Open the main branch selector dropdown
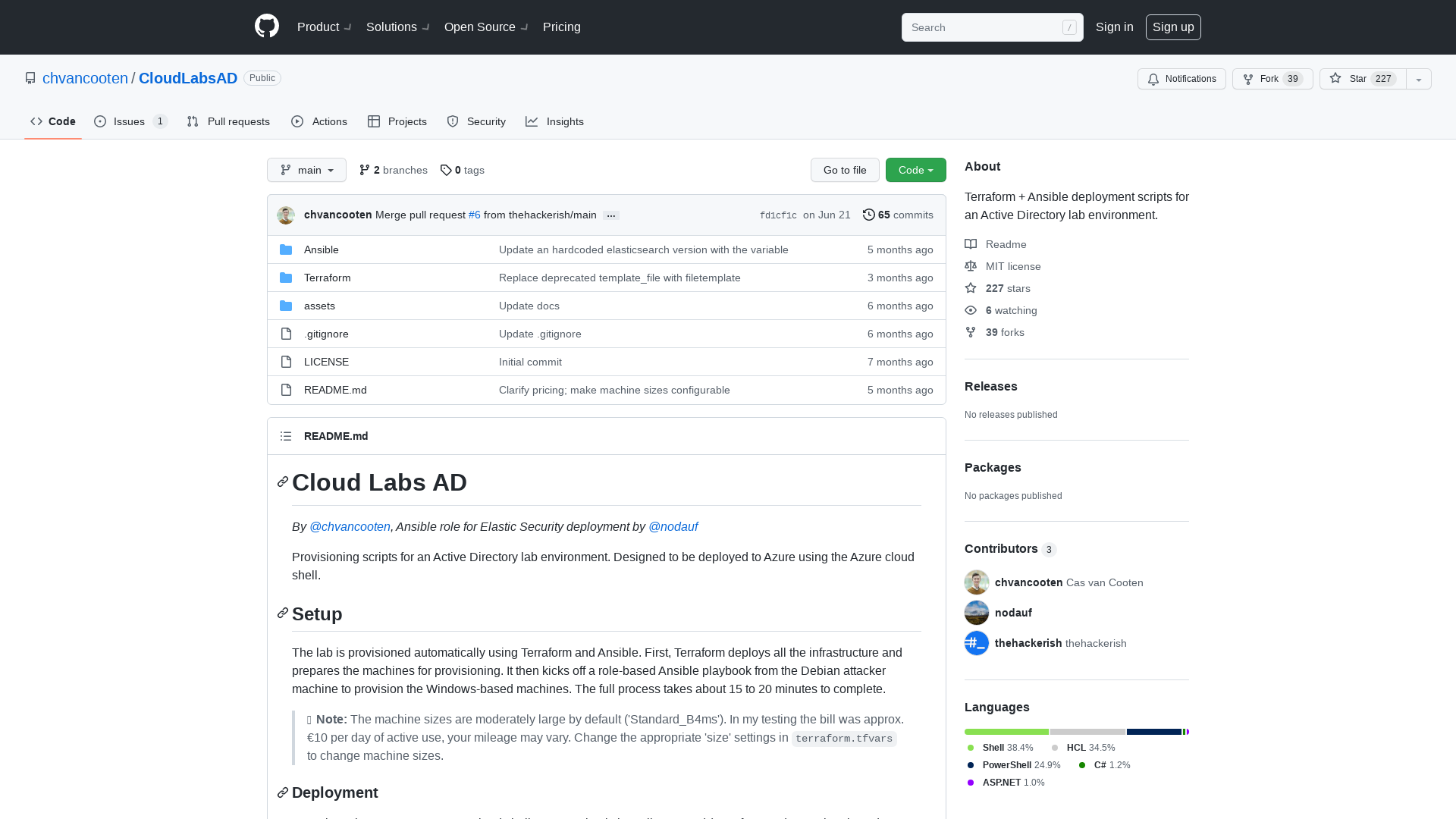This screenshot has height=819, width=1456. [x=306, y=170]
